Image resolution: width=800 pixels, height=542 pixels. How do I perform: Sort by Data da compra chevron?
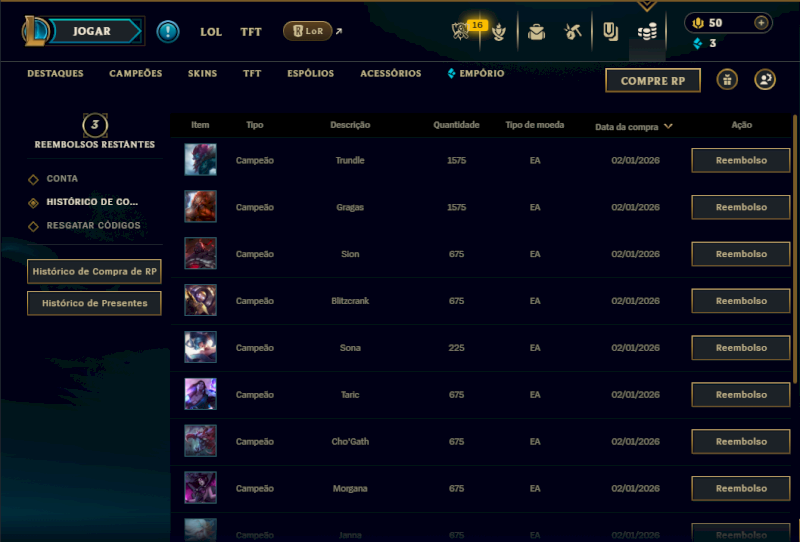coord(668,126)
